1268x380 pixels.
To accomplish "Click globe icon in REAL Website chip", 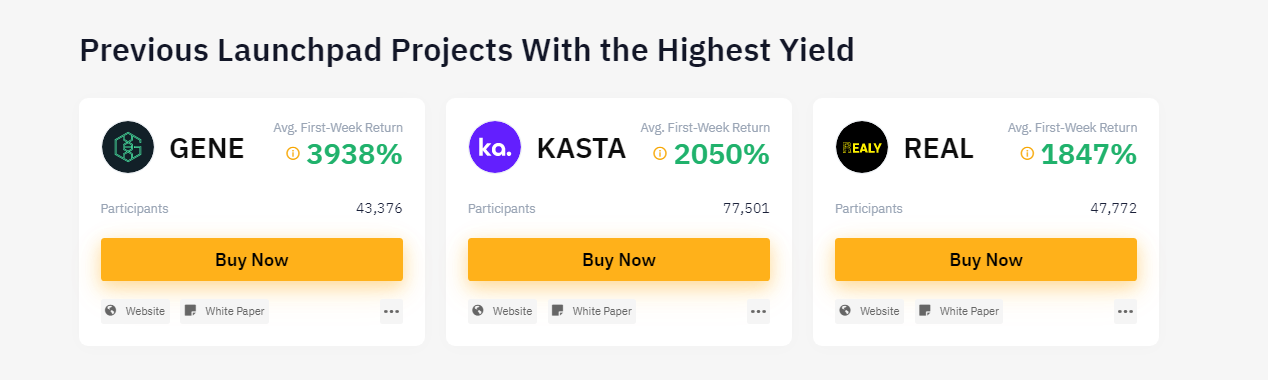I will point(846,311).
